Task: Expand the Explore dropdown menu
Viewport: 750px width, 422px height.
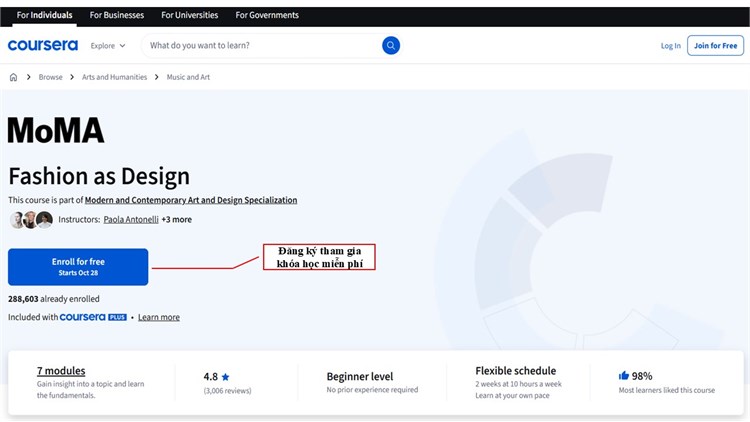Action: 108,45
